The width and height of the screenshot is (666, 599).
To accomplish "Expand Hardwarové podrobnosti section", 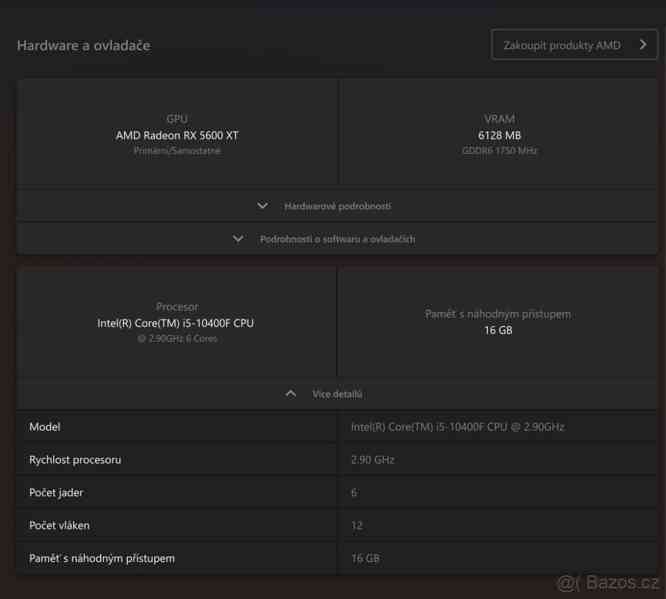I will coord(337,206).
